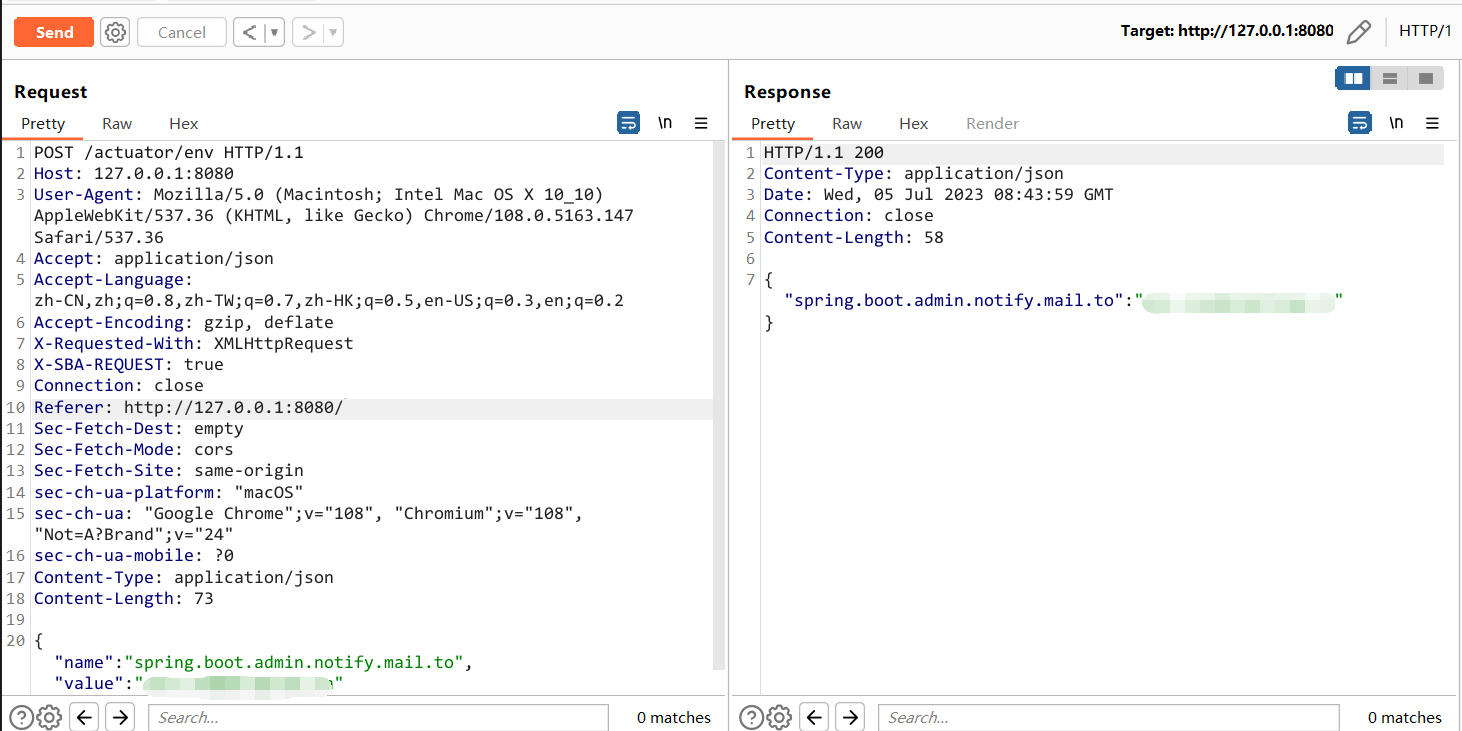The width and height of the screenshot is (1462, 731).
Task: Click the HTTP/1.1 200 status line
Action: pos(824,153)
